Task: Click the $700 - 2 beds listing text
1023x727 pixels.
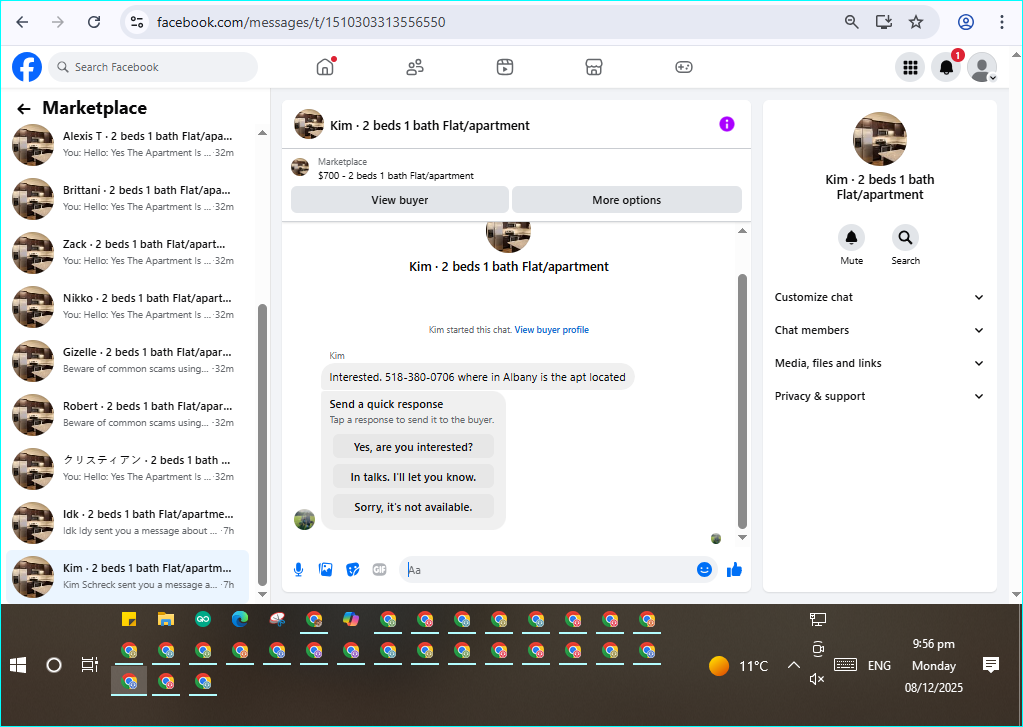Action: coord(395,176)
